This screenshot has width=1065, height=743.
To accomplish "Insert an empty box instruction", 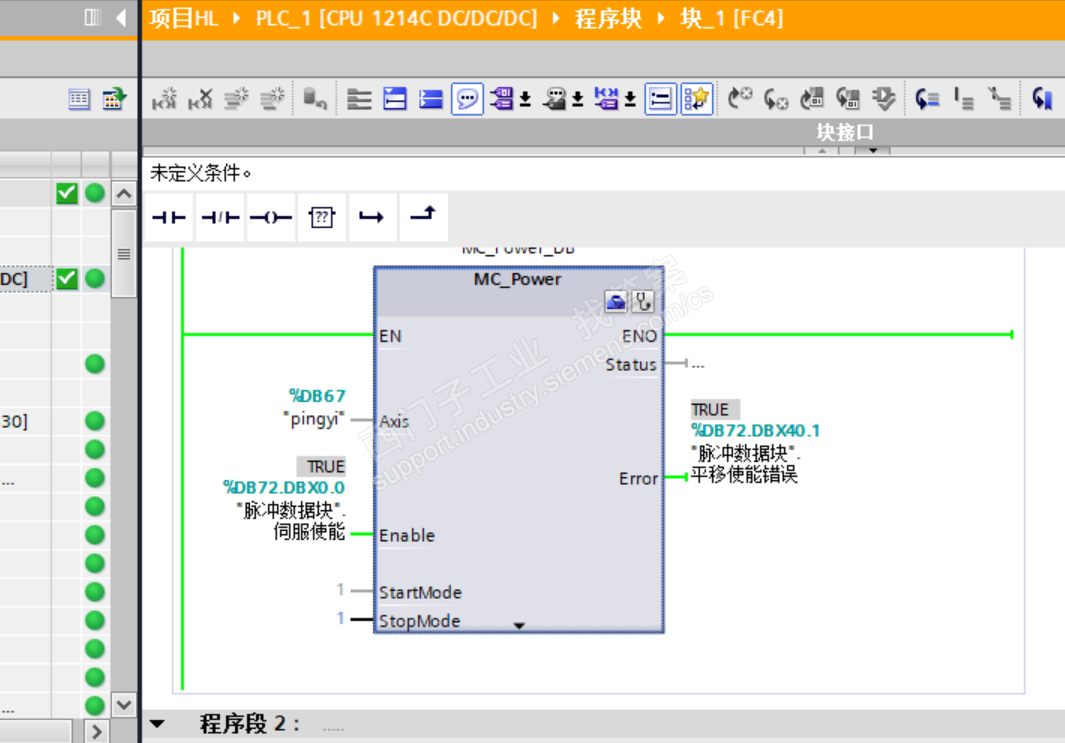I will (322, 217).
